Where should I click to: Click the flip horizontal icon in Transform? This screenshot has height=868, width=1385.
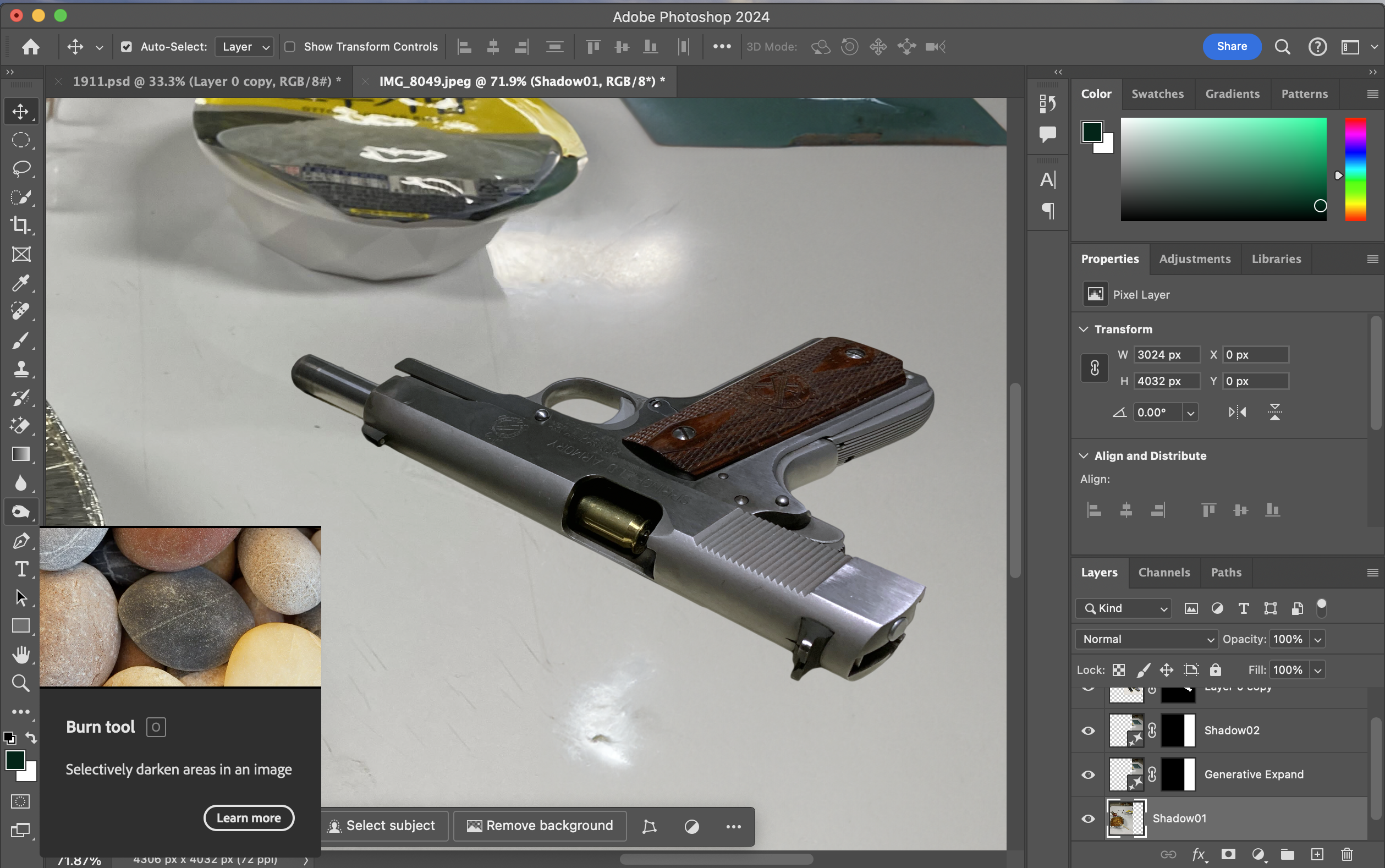pyautogui.click(x=1238, y=412)
